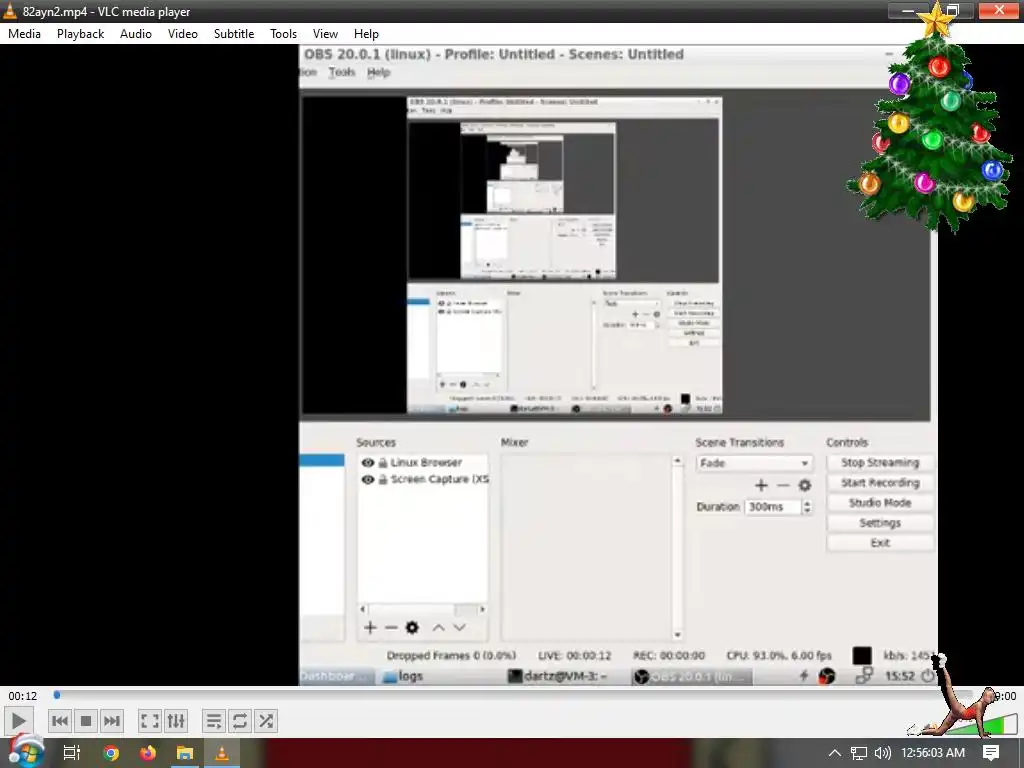Open the Playback menu
The width and height of the screenshot is (1024, 768).
[80, 34]
